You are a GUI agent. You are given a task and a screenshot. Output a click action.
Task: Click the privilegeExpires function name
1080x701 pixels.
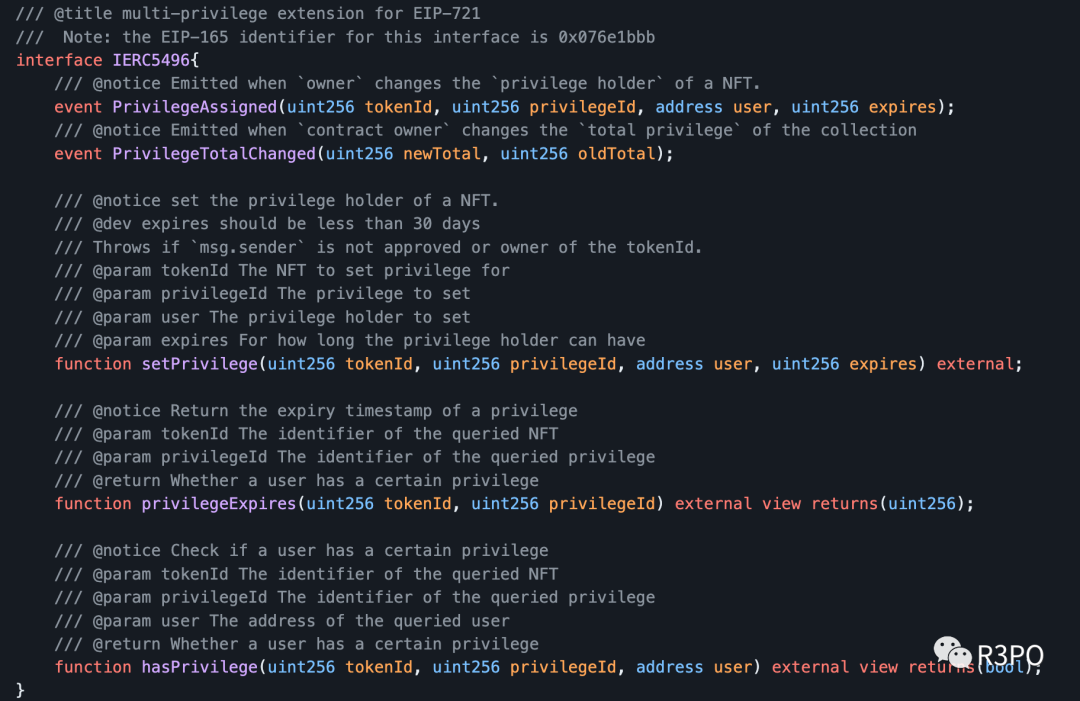click(x=218, y=503)
